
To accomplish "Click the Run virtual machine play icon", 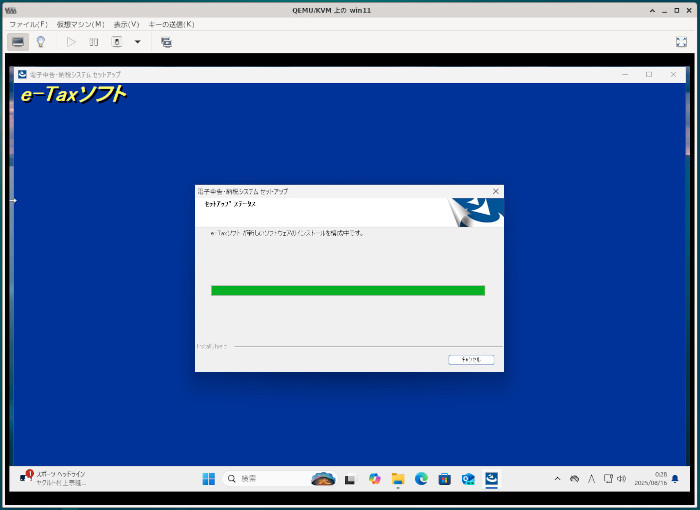I will coord(71,42).
